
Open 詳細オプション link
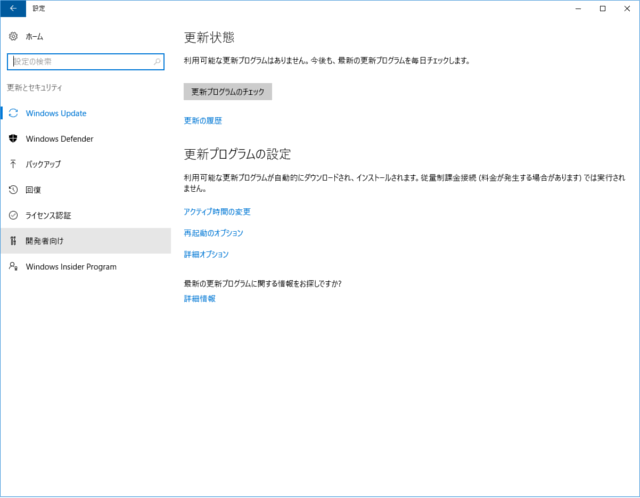[x=206, y=254]
